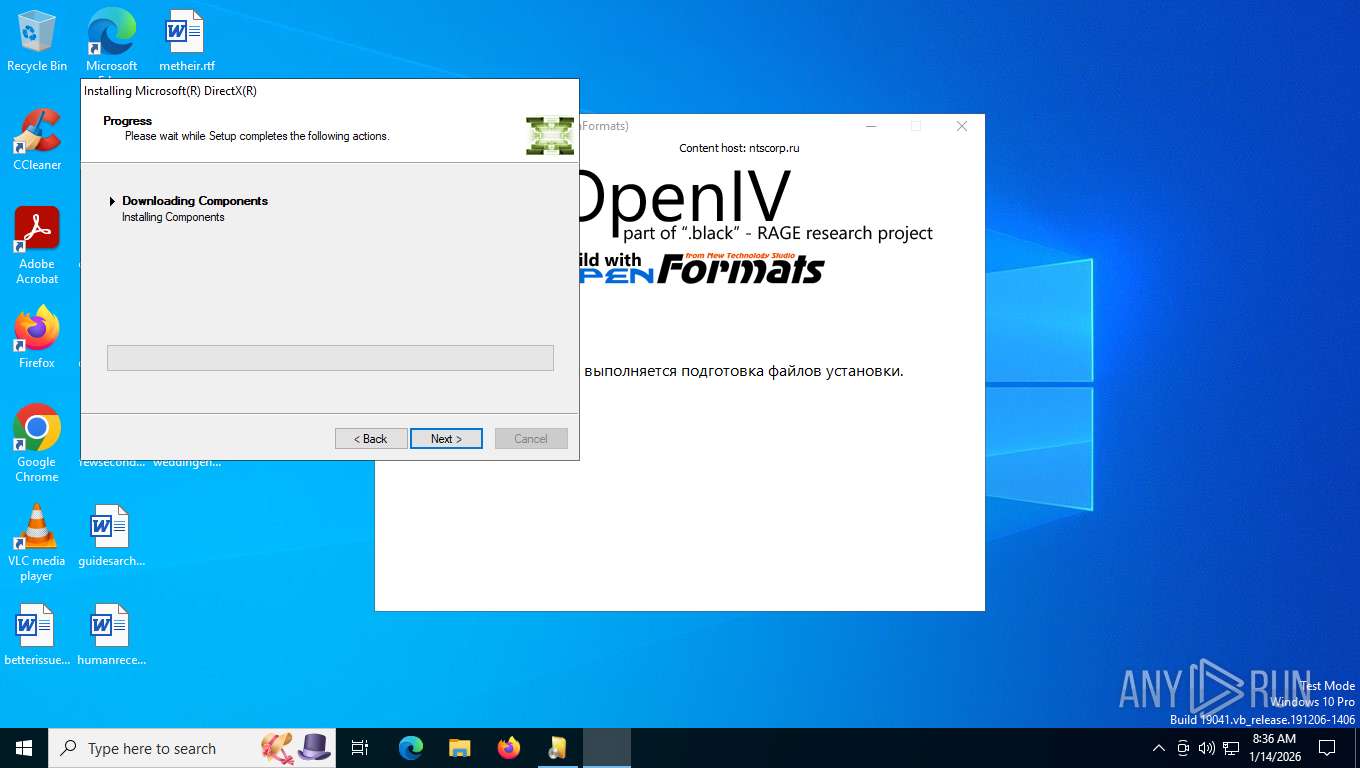Open File Explorer from the taskbar
The image size is (1360, 768).
pos(459,748)
